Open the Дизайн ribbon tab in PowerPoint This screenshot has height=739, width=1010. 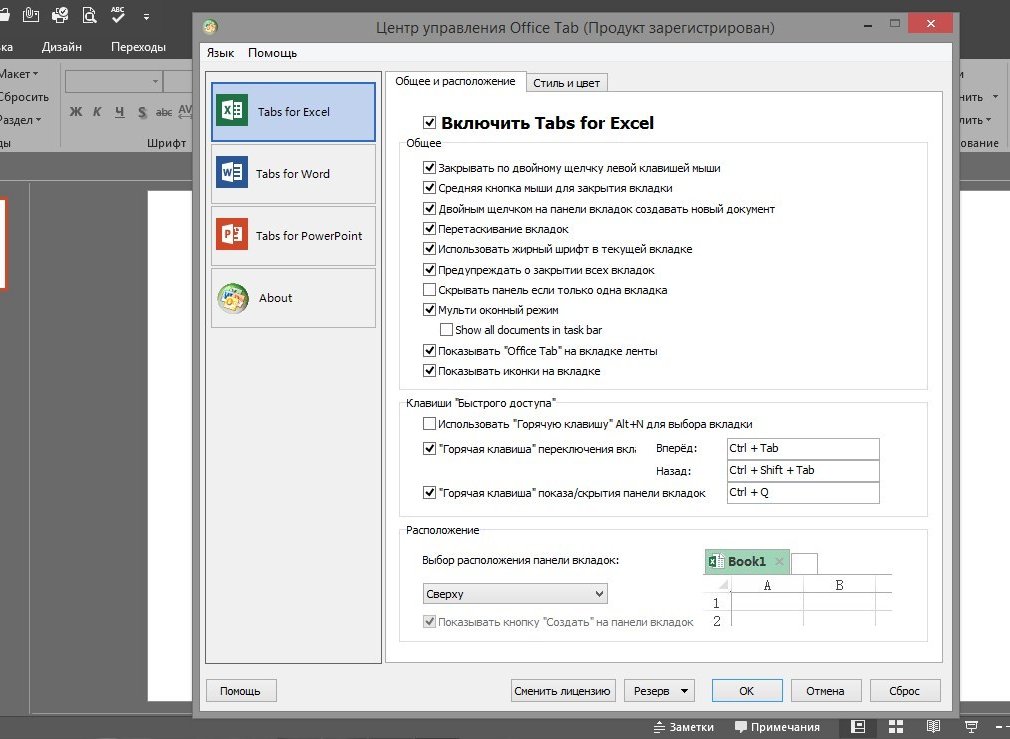click(62, 46)
